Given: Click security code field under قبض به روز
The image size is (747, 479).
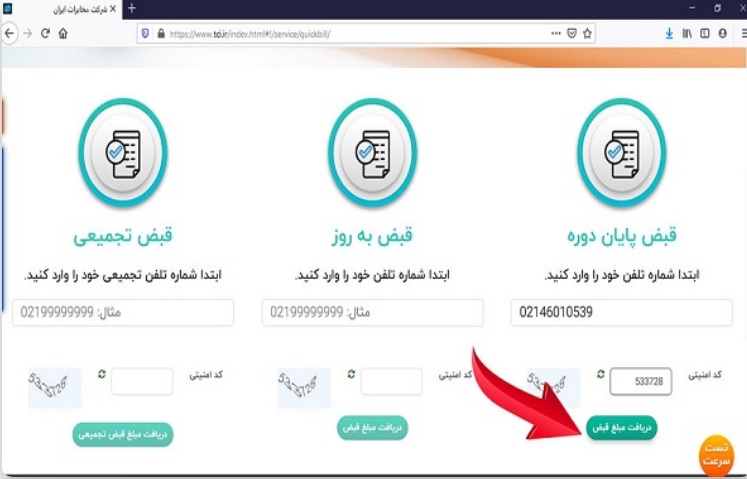Looking at the screenshot, I should [x=391, y=381].
